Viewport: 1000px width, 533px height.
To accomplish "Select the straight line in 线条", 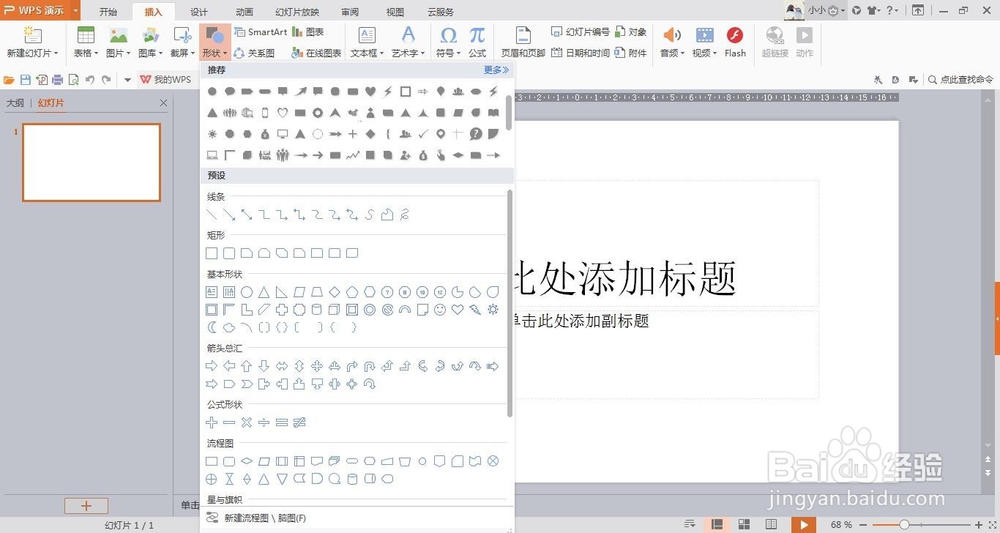I will 212,215.
